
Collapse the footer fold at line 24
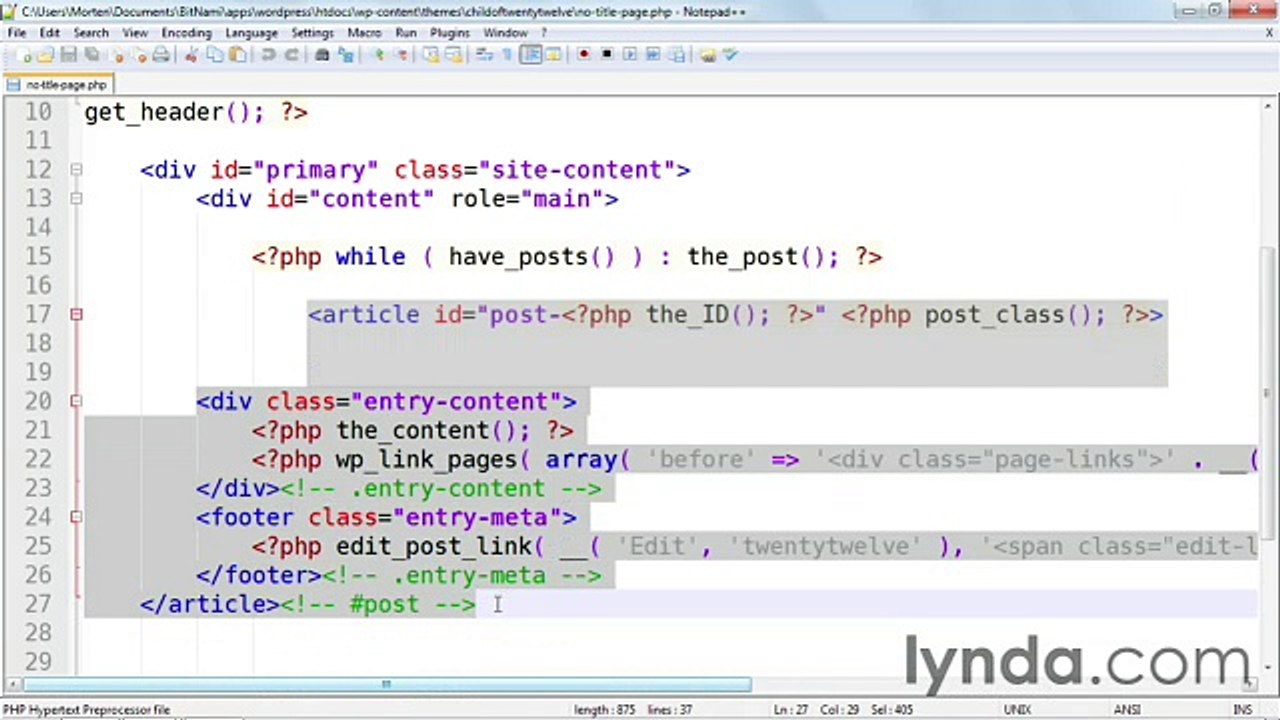(x=76, y=518)
